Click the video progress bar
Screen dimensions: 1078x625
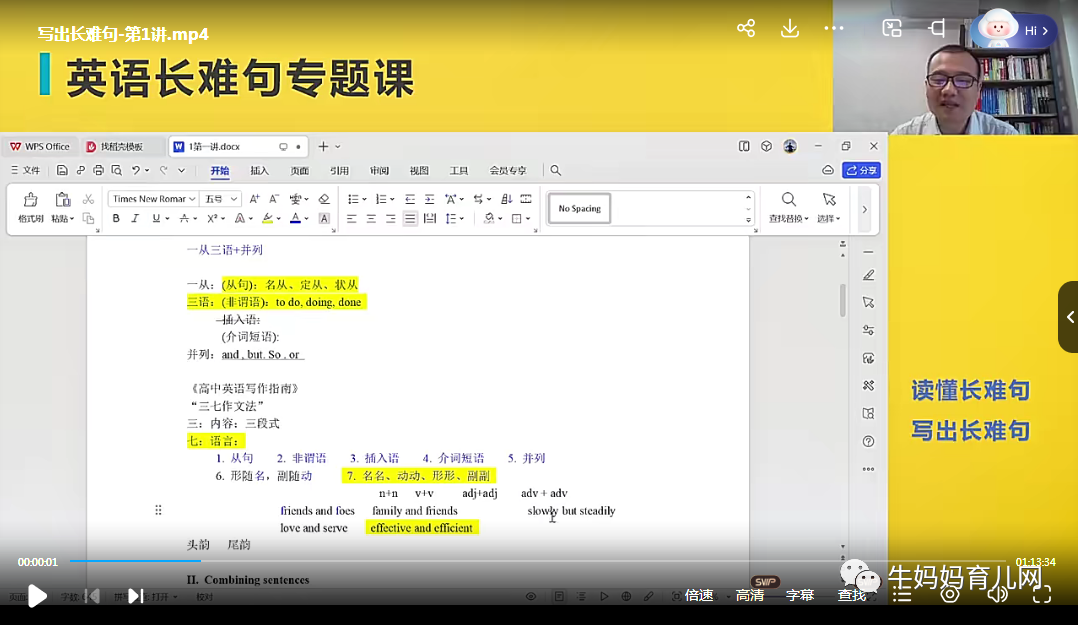[x=536, y=561]
